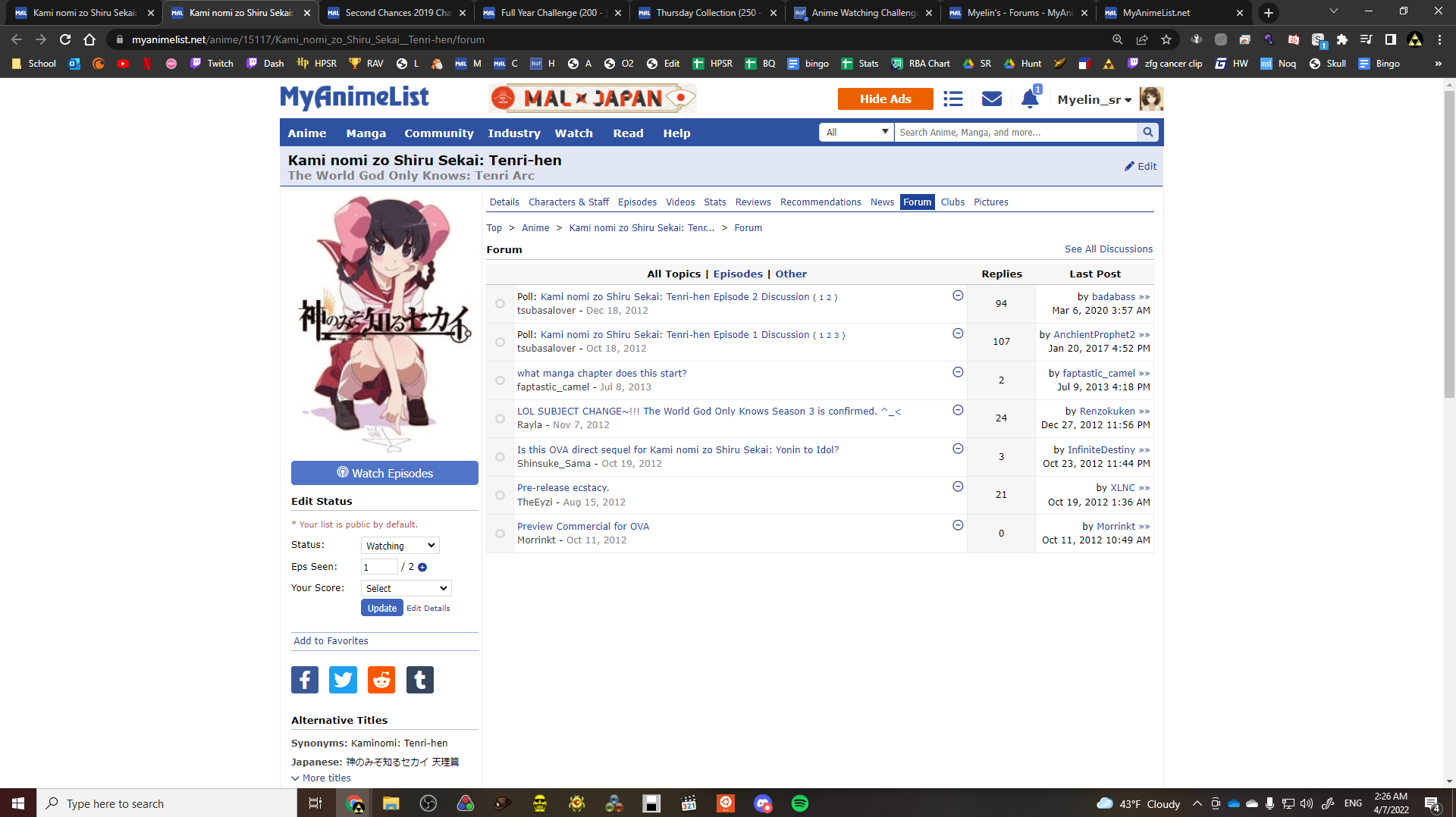The height and width of the screenshot is (817, 1456).
Task: Open the Chrome extensions puzzle icon
Action: tap(1342, 39)
